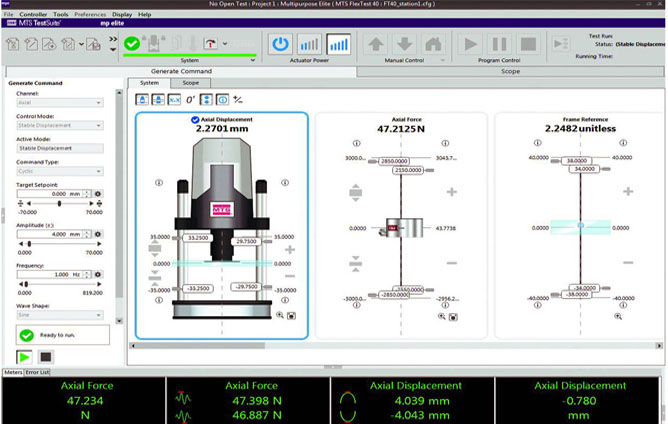This screenshot has width=668, height=424.
Task: Click the green system status checkmark icon
Action: click(132, 44)
